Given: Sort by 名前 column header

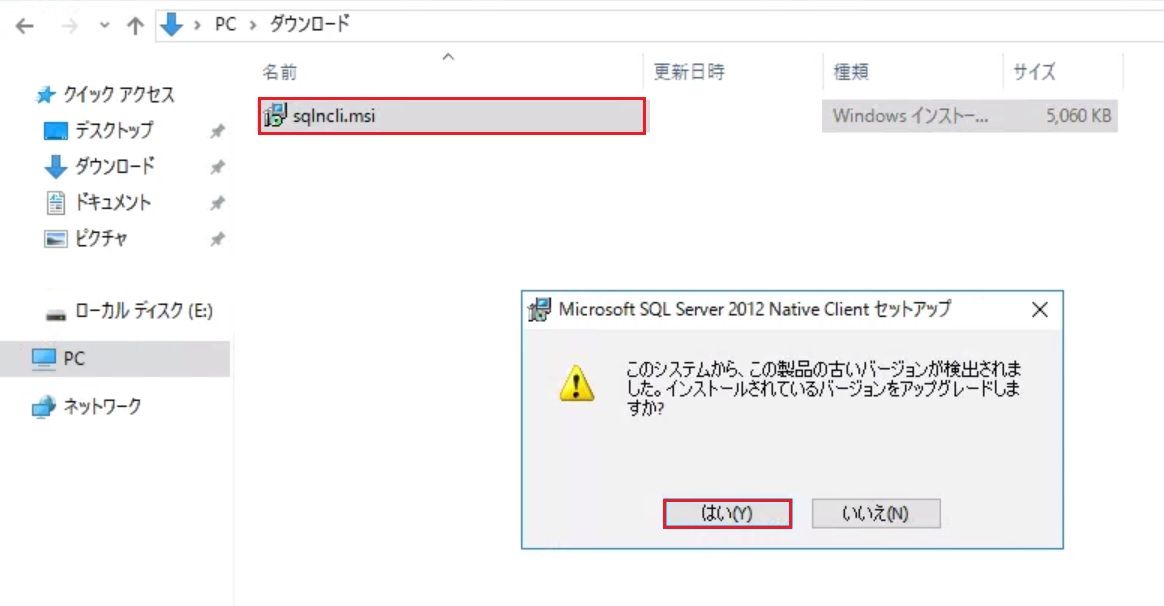Looking at the screenshot, I should [280, 72].
